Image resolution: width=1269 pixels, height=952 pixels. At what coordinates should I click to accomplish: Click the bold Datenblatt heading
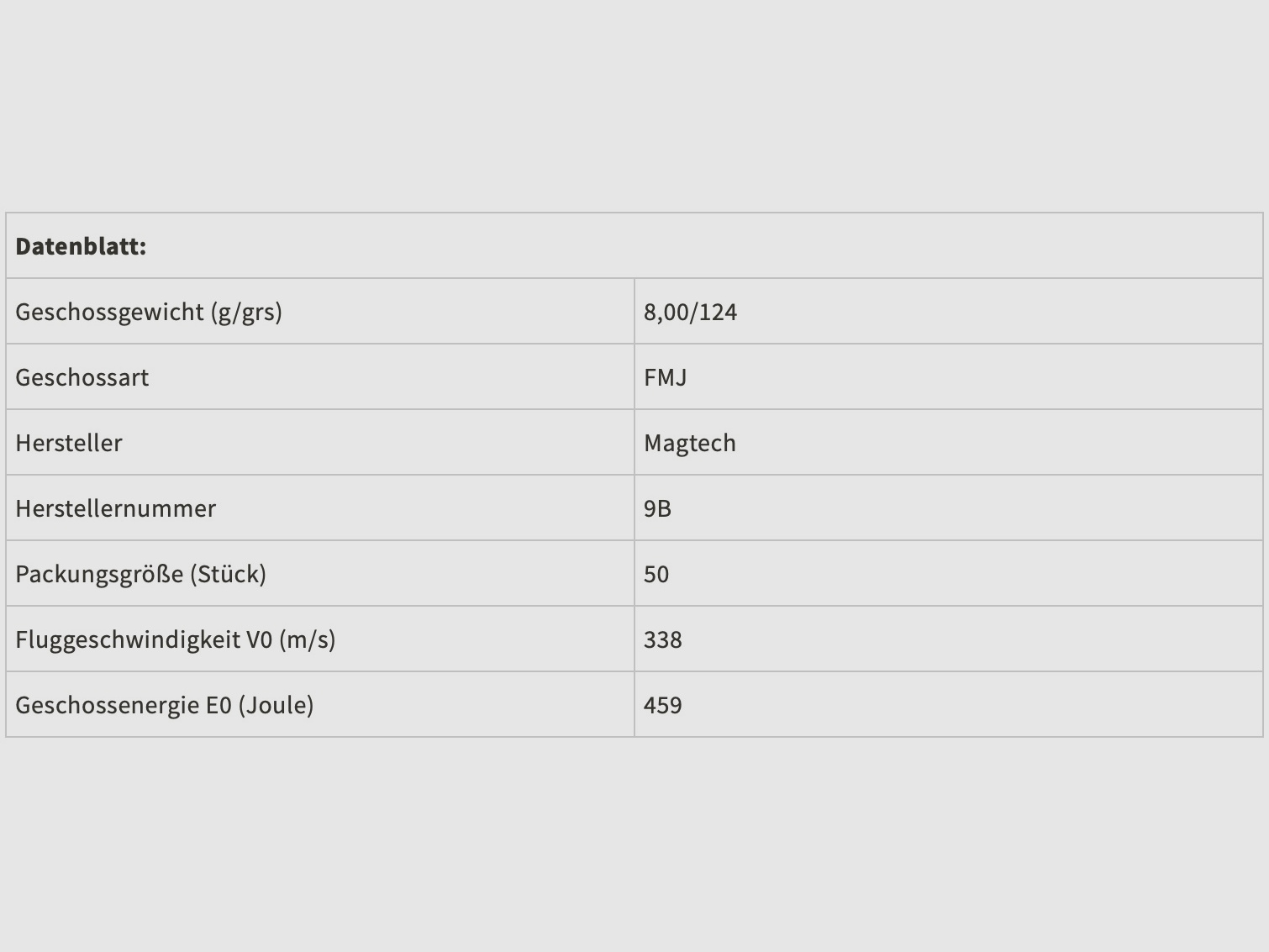[81, 246]
